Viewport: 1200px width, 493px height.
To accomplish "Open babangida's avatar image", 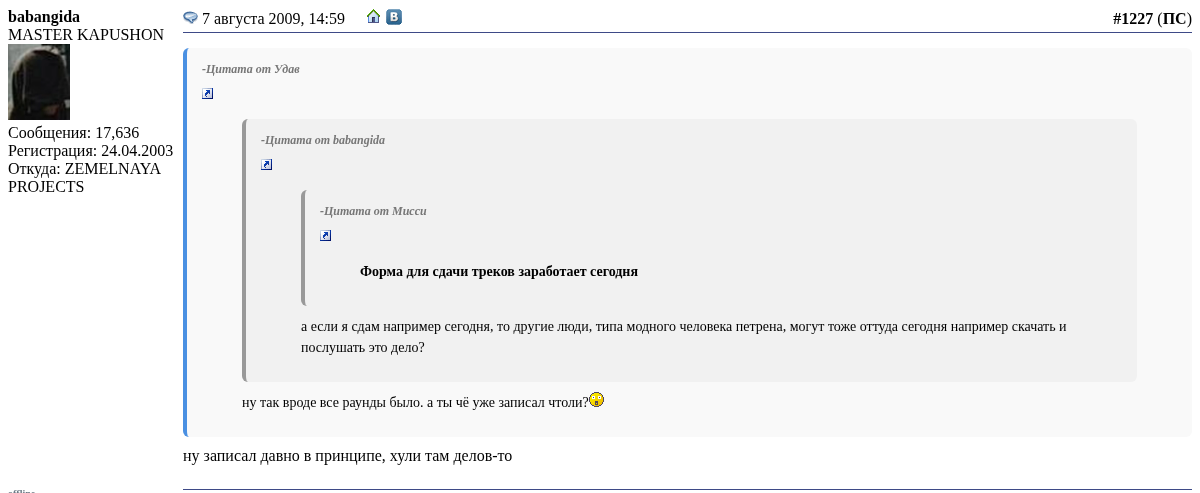I will 39,82.
